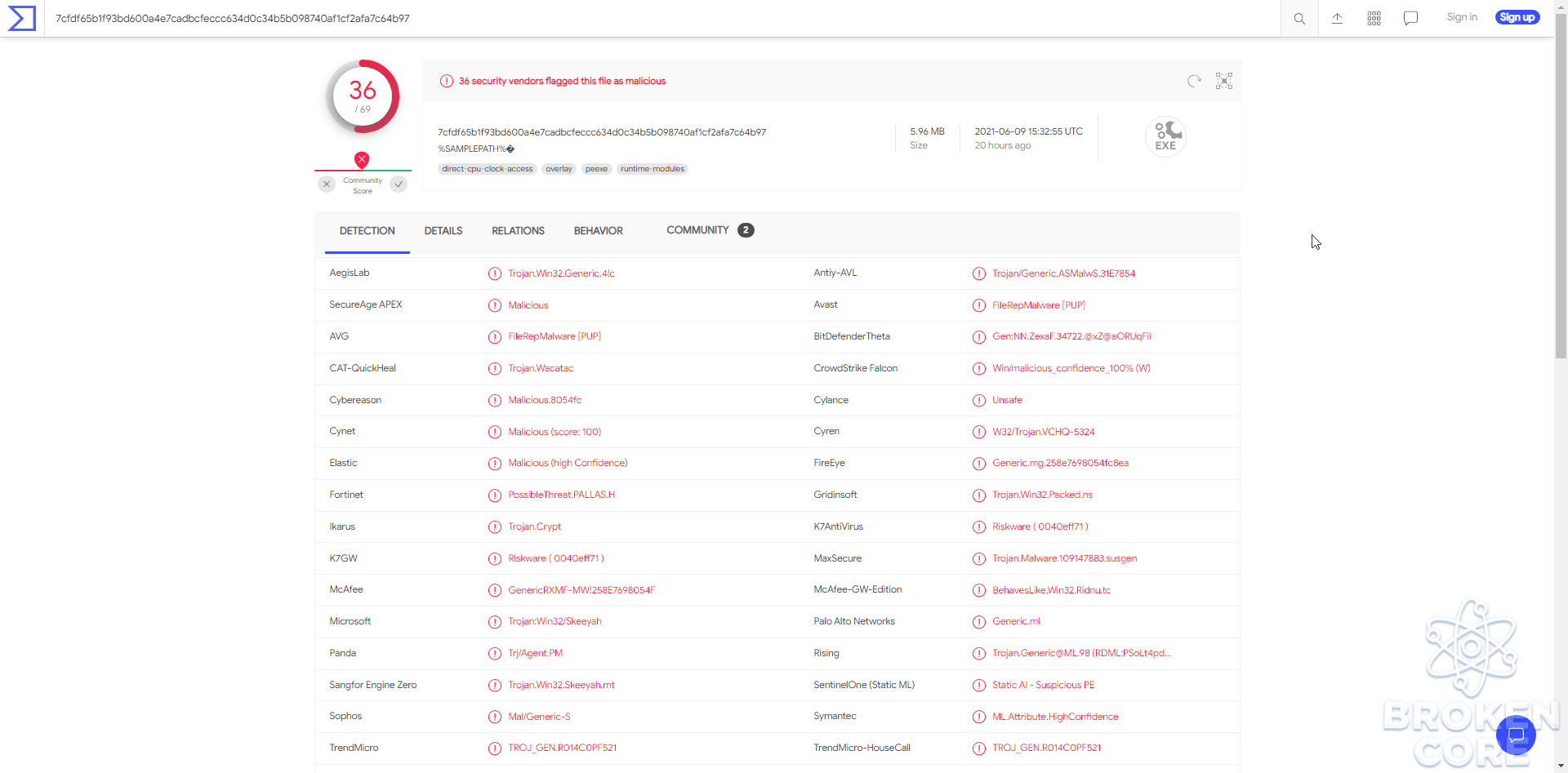1568x773 pixels.
Task: Click the Trojan.Win32.Generic.4!c detection result
Action: (561, 273)
